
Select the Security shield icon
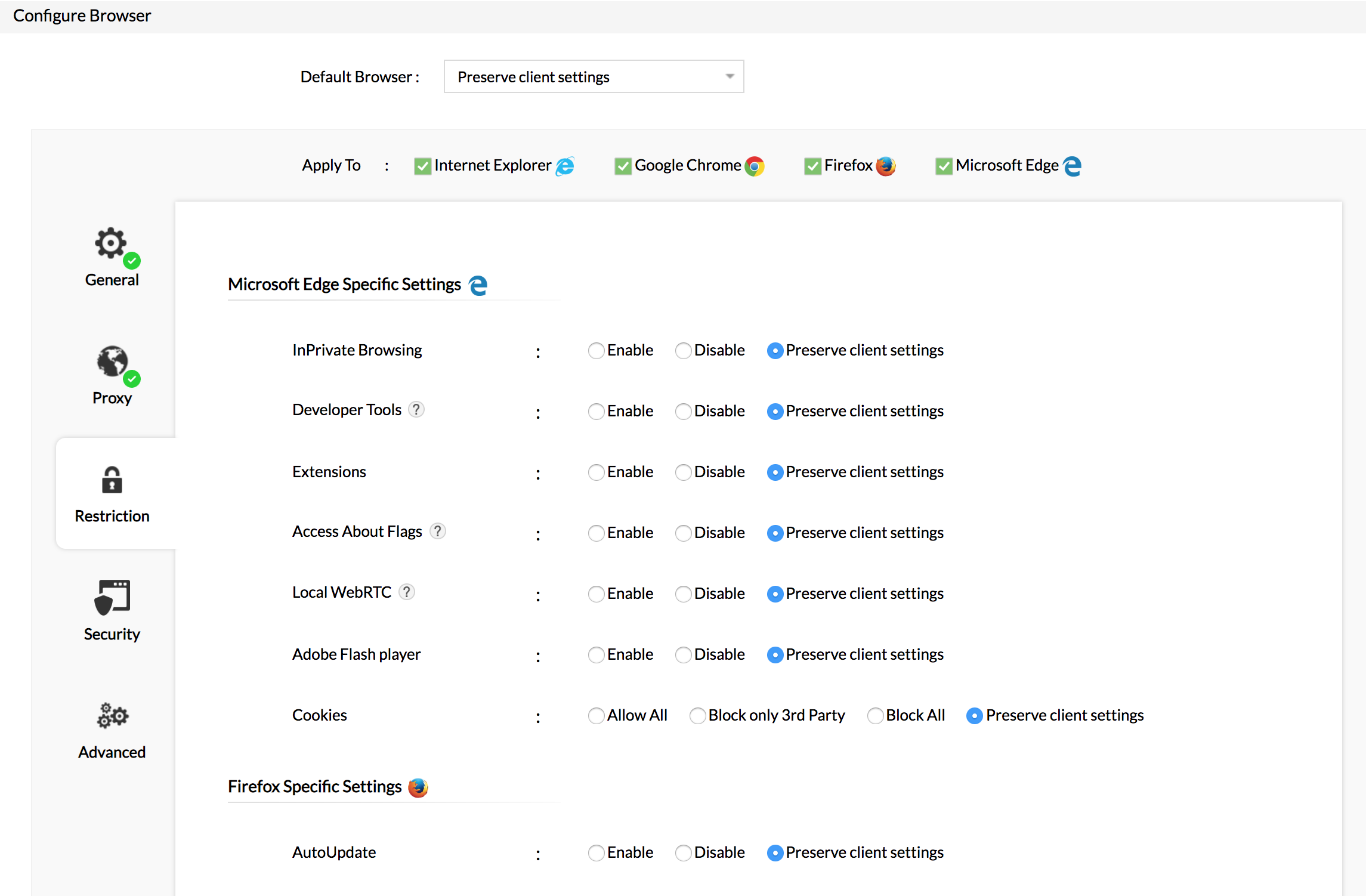pos(112,597)
